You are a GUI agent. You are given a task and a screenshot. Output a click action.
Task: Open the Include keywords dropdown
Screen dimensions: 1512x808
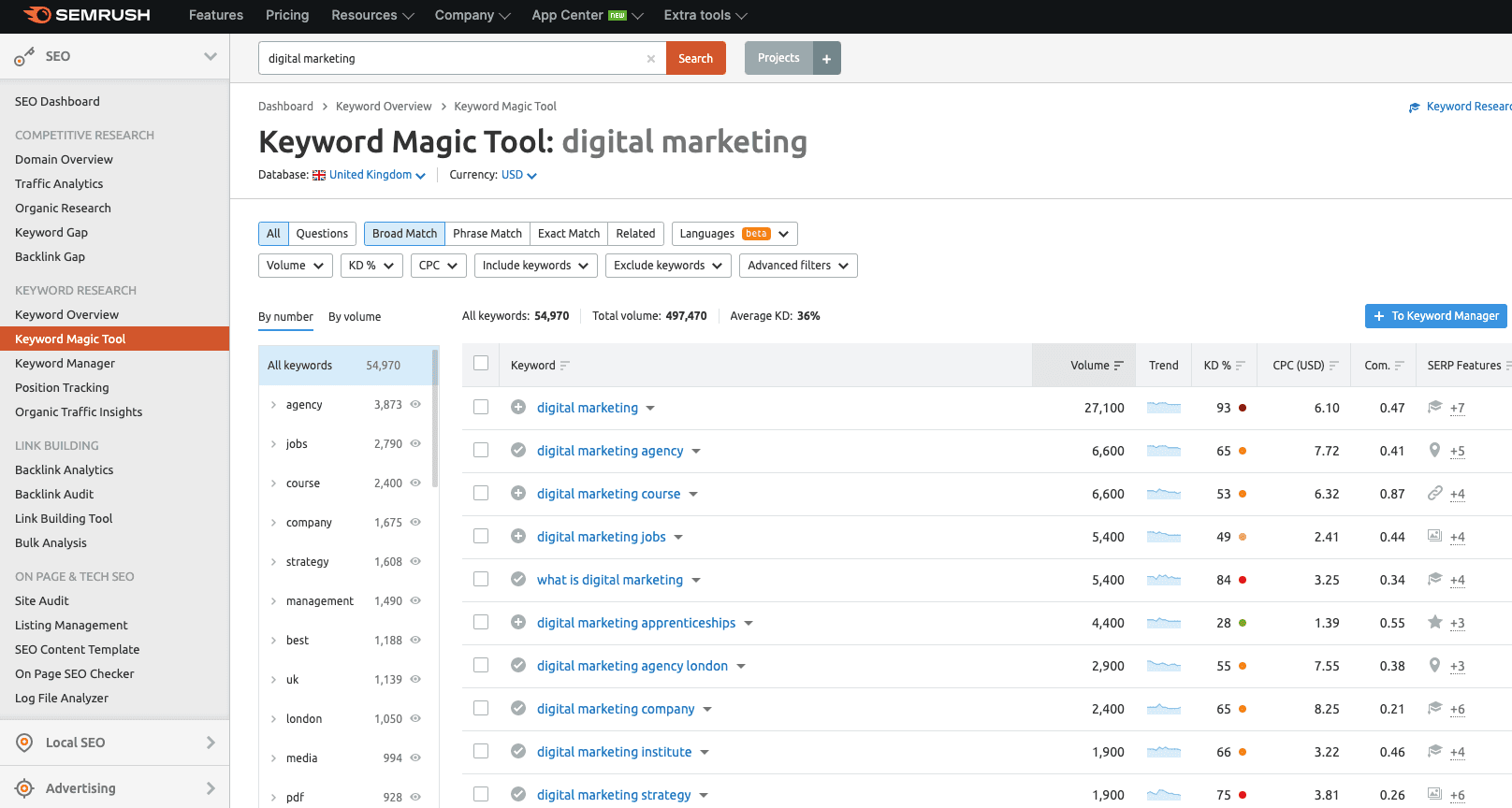pos(536,266)
